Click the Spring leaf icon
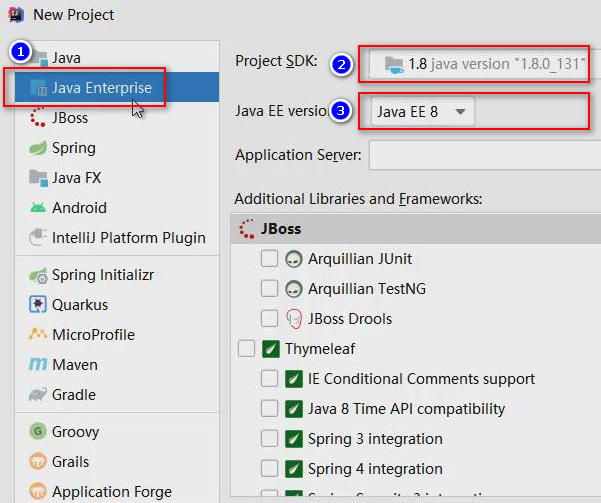The height and width of the screenshot is (503, 601). (x=38, y=148)
